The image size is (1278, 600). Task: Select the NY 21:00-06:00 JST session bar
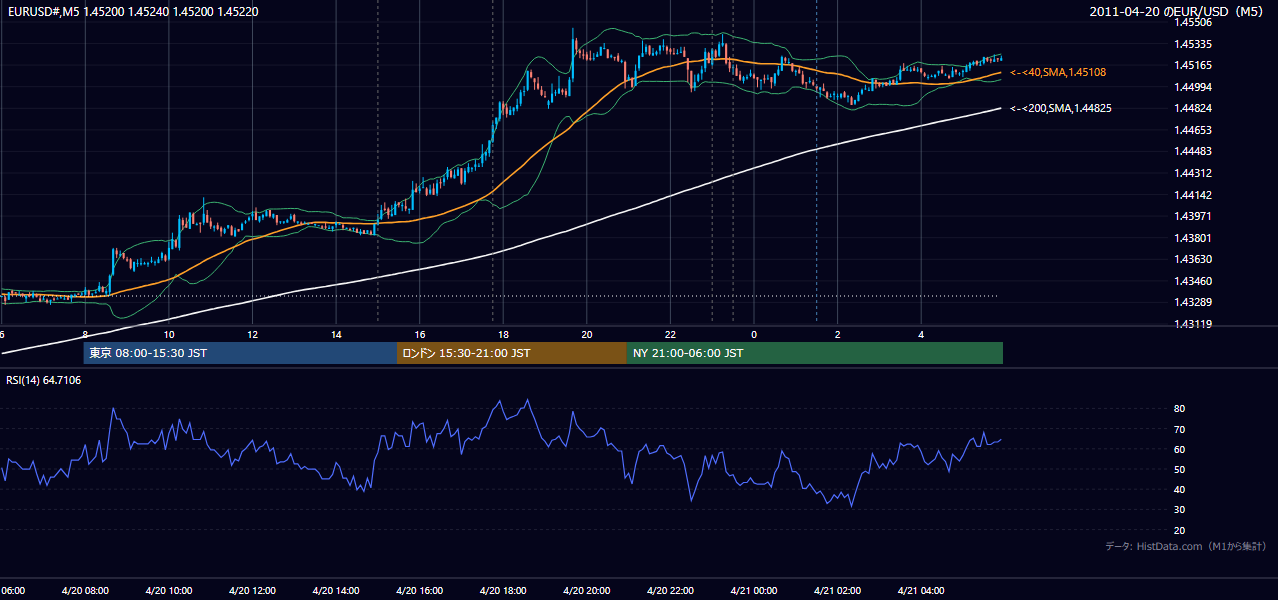tap(815, 353)
